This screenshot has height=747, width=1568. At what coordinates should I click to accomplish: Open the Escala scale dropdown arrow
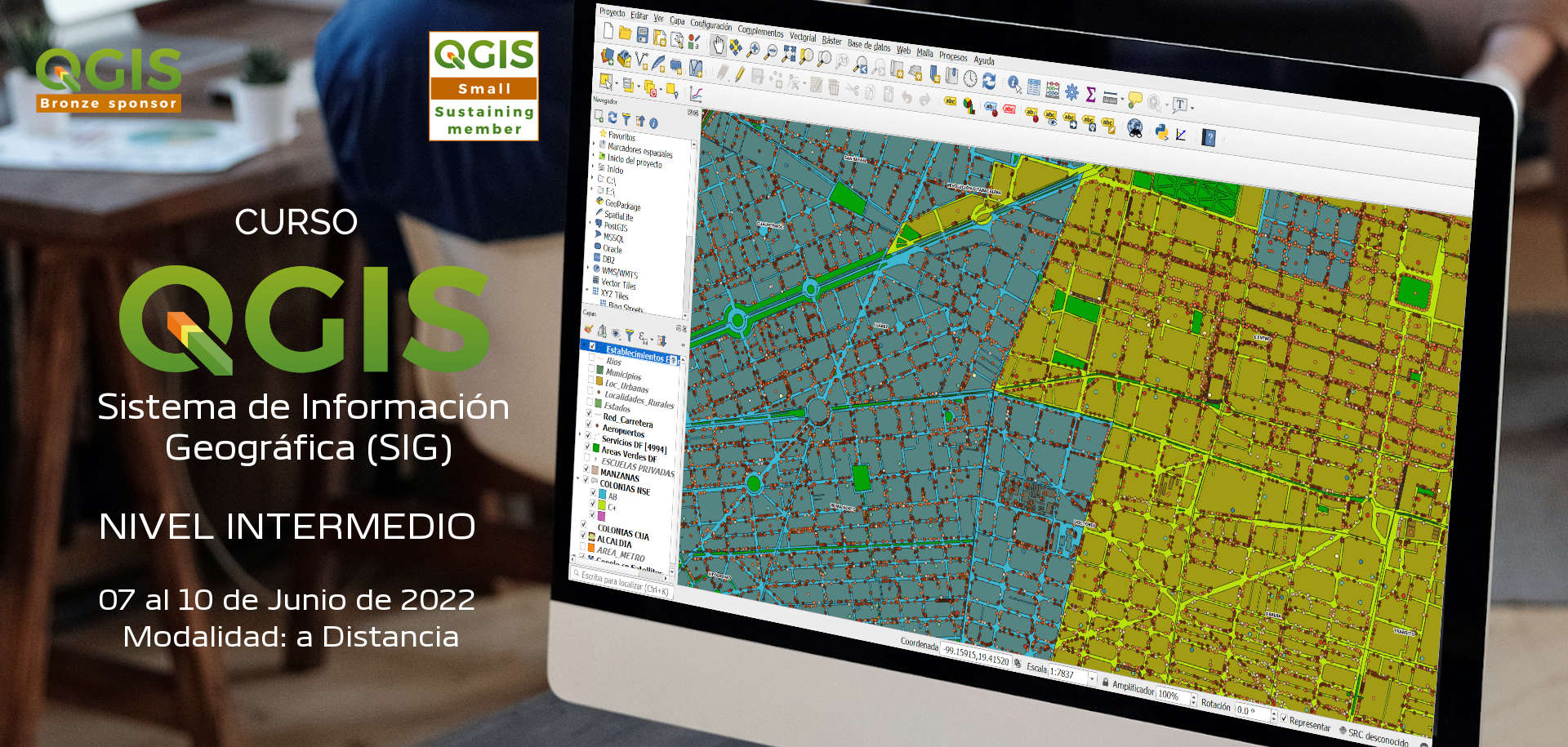point(1092,679)
